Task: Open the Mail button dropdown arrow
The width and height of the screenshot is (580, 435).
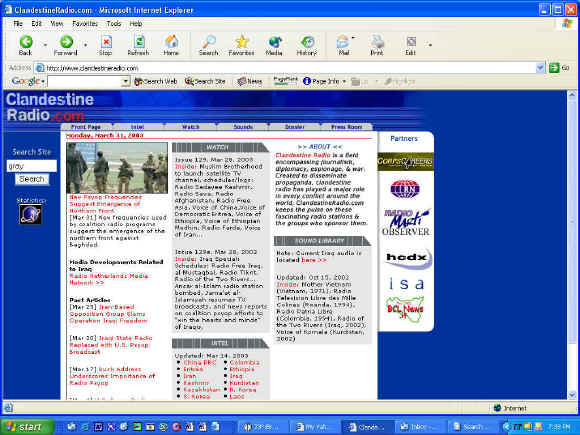Action: tap(353, 38)
